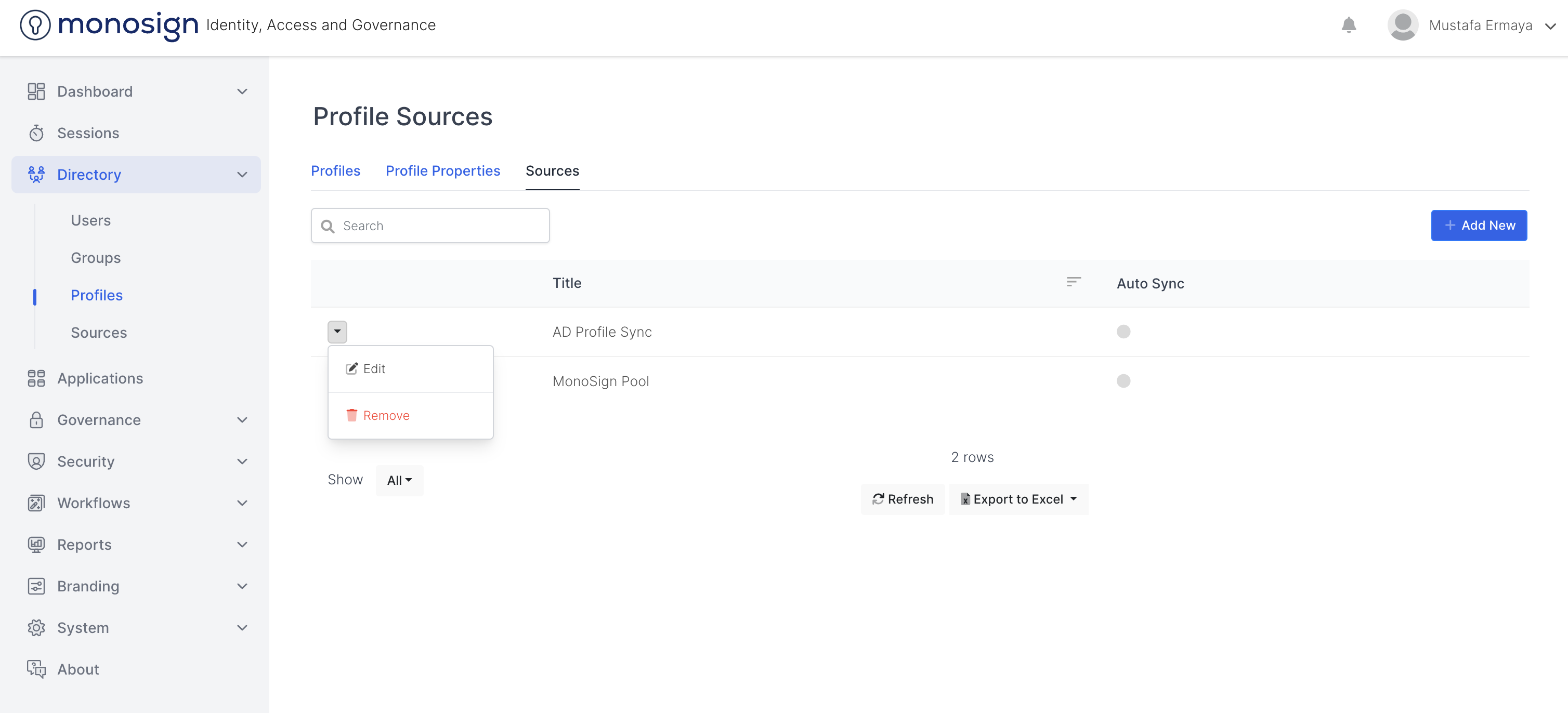Click the About chat icon
This screenshot has width=1568, height=713.
pos(36,669)
